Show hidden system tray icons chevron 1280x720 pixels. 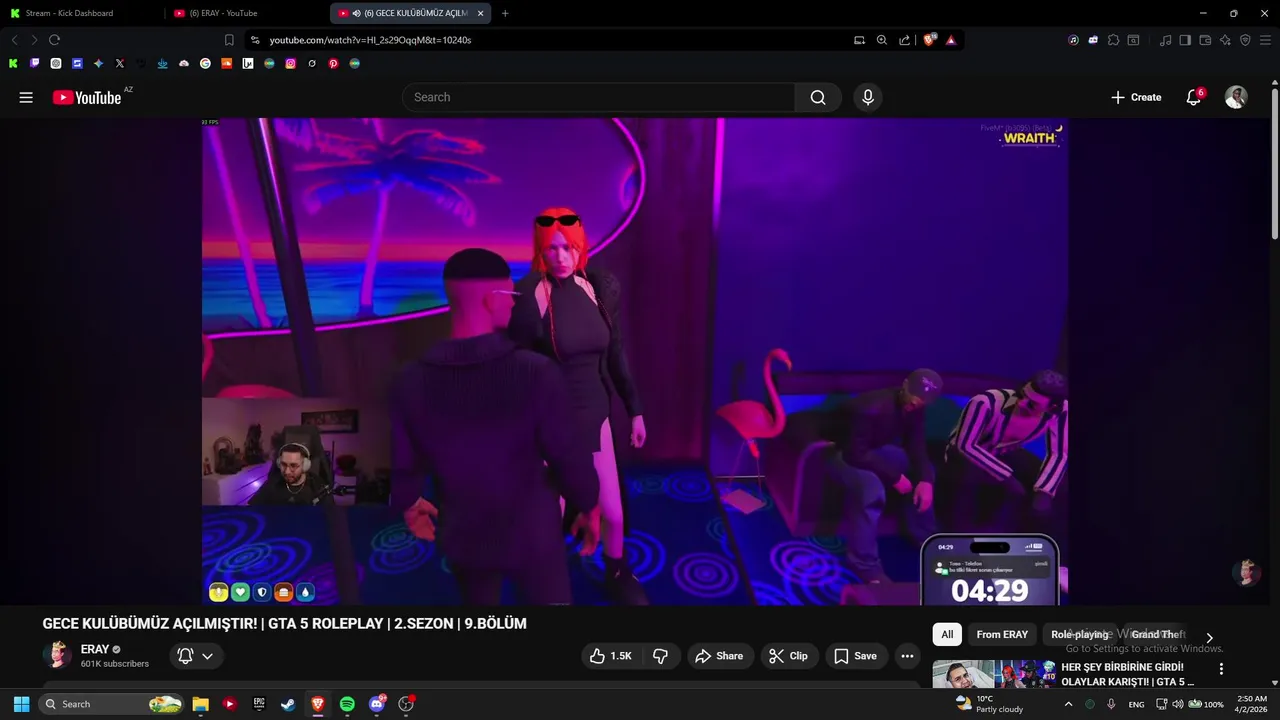pyautogui.click(x=1068, y=704)
